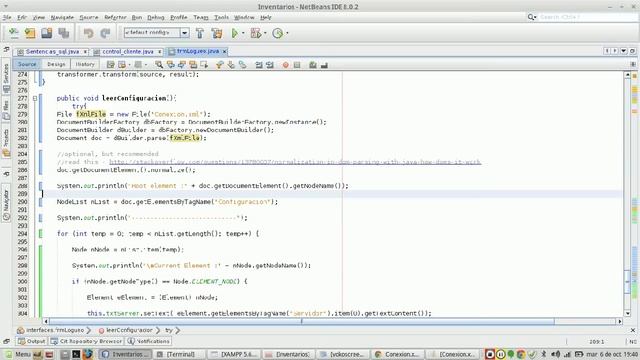Viewport: 640px width, 360px height.
Task: Click Comment lines icon
Action: (313, 65)
